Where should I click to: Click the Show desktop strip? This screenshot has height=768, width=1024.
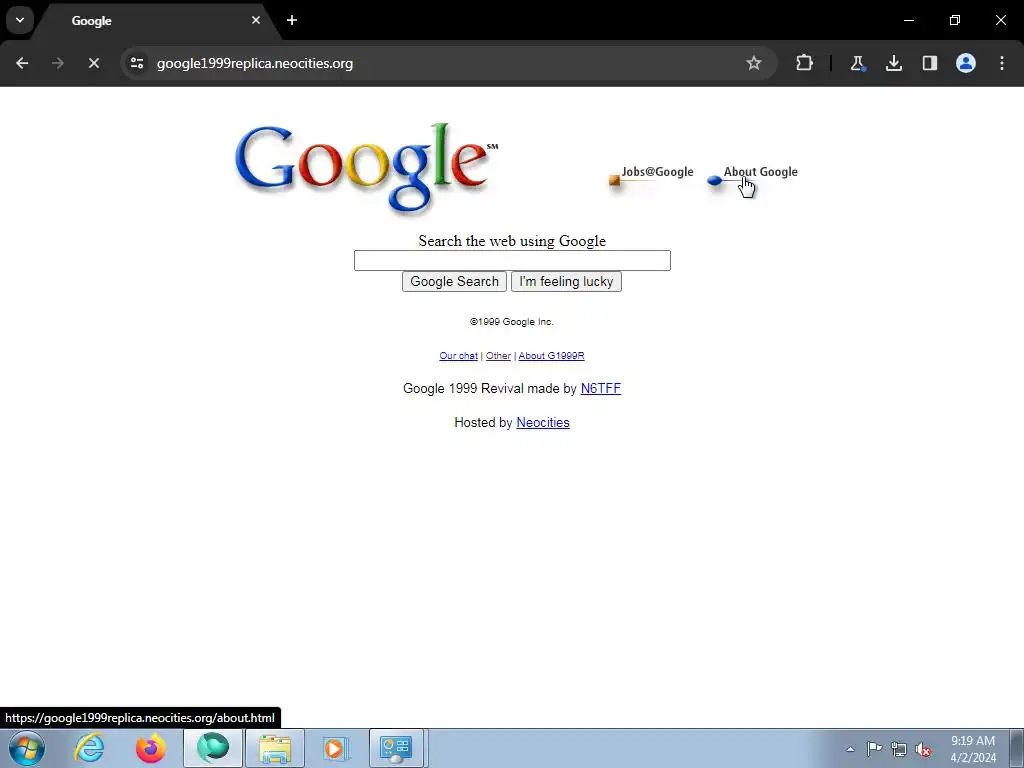[x=1017, y=748]
